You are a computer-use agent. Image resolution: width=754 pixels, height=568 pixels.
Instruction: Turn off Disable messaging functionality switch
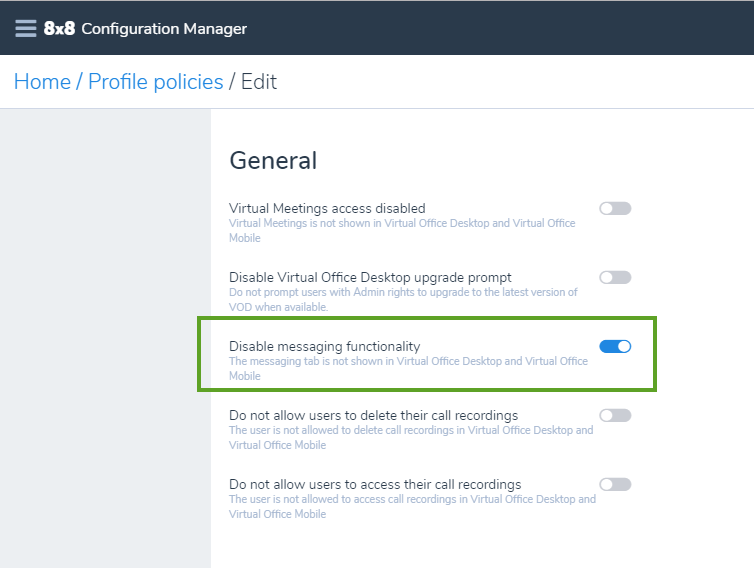pos(615,346)
